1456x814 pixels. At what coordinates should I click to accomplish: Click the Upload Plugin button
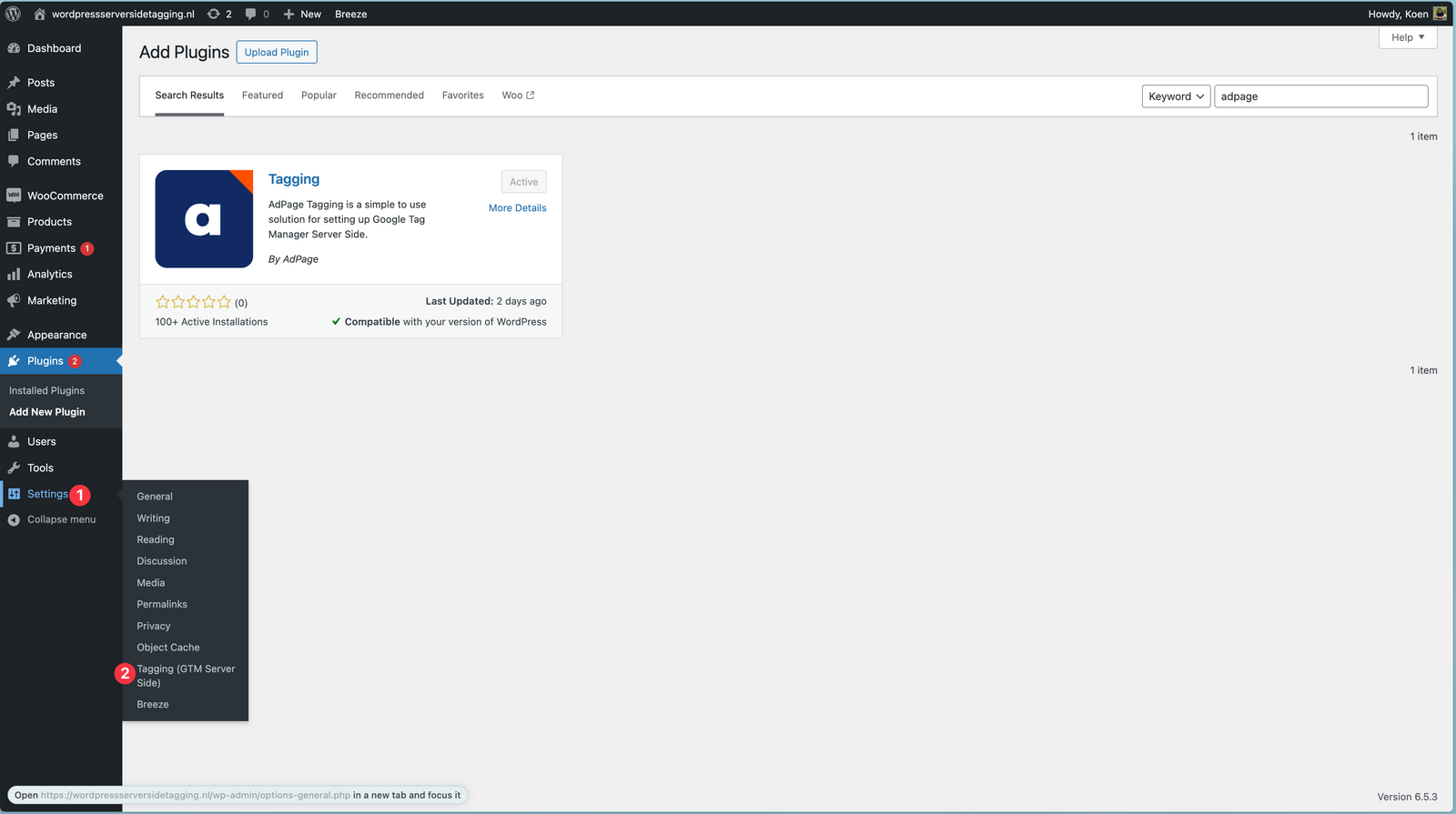(277, 52)
